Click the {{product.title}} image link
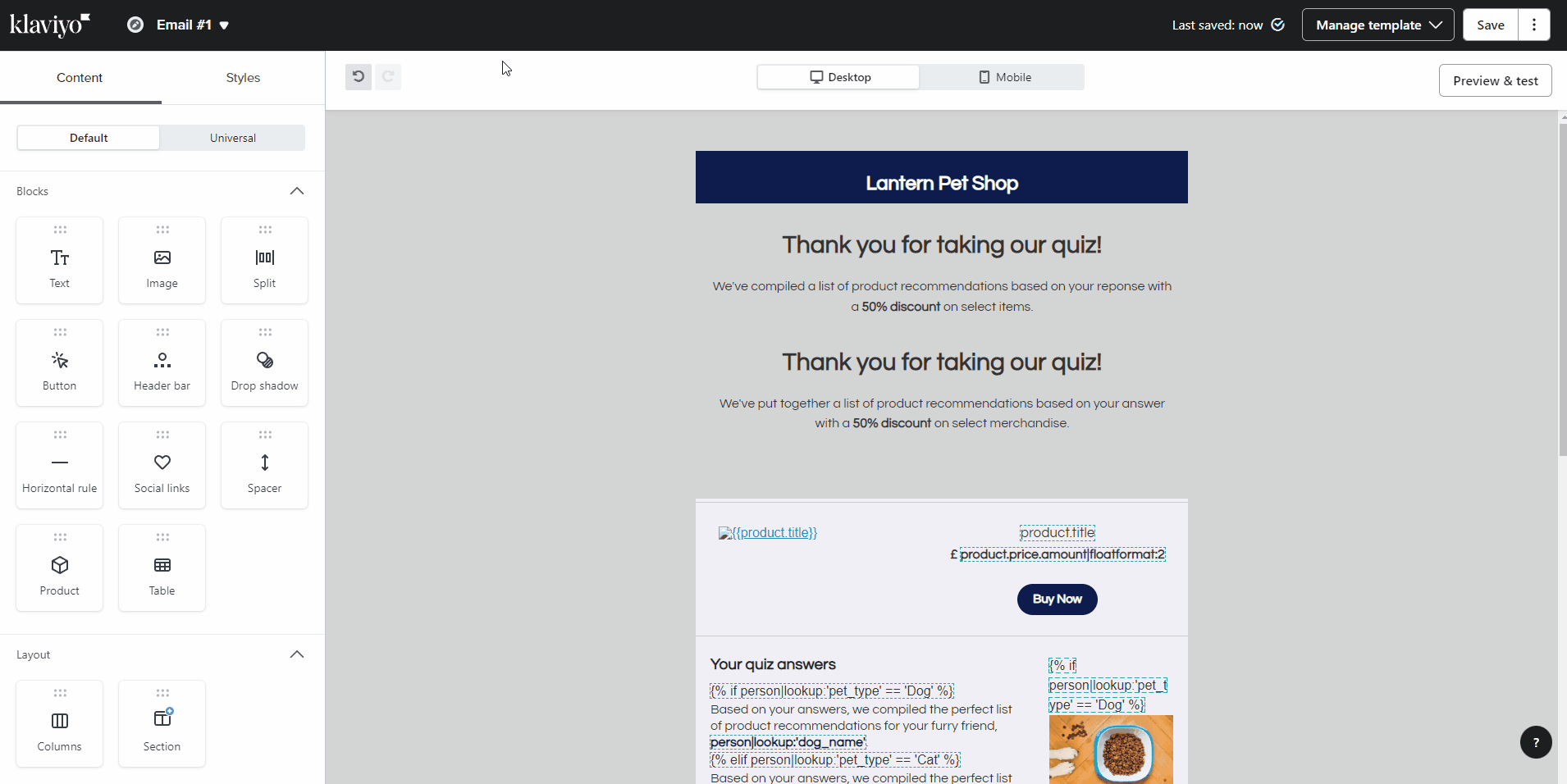This screenshot has height=784, width=1567. (x=768, y=533)
